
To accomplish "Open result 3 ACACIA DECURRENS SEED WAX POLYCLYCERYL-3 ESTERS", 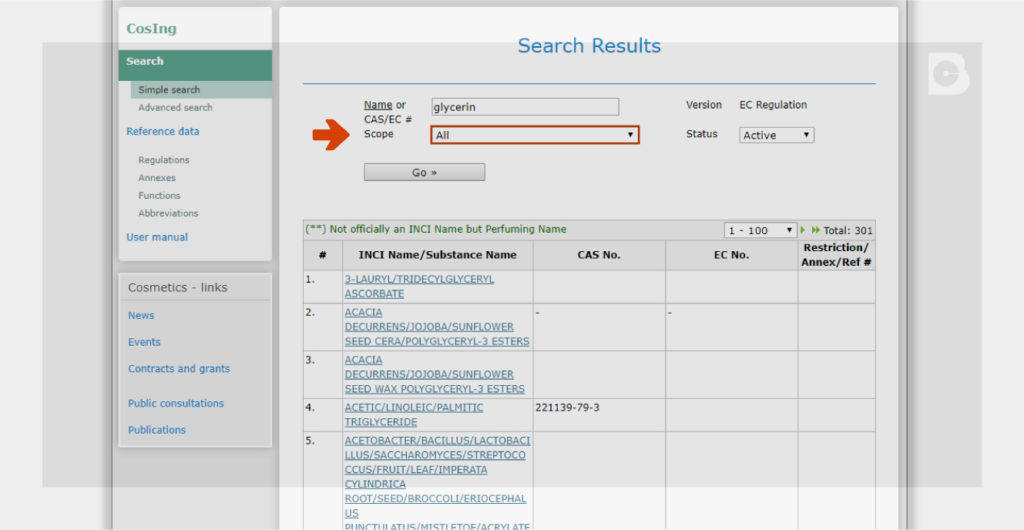I will [x=434, y=374].
